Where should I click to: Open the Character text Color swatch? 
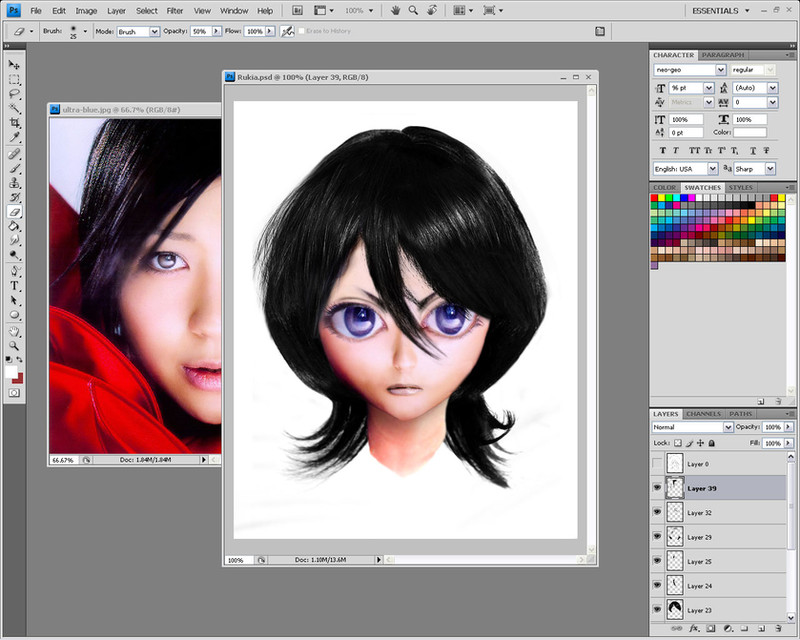pyautogui.click(x=750, y=133)
